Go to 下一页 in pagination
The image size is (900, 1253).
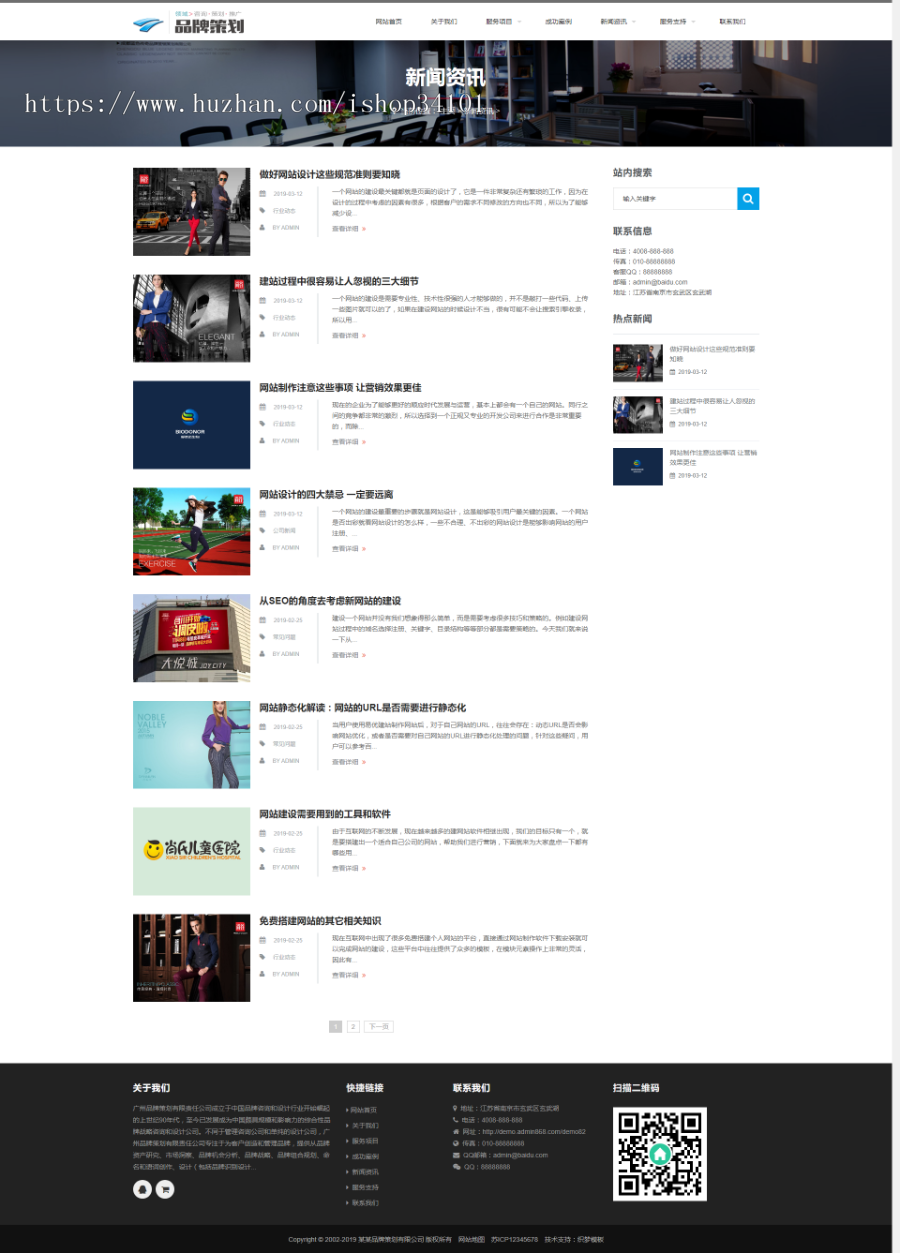point(378,1026)
